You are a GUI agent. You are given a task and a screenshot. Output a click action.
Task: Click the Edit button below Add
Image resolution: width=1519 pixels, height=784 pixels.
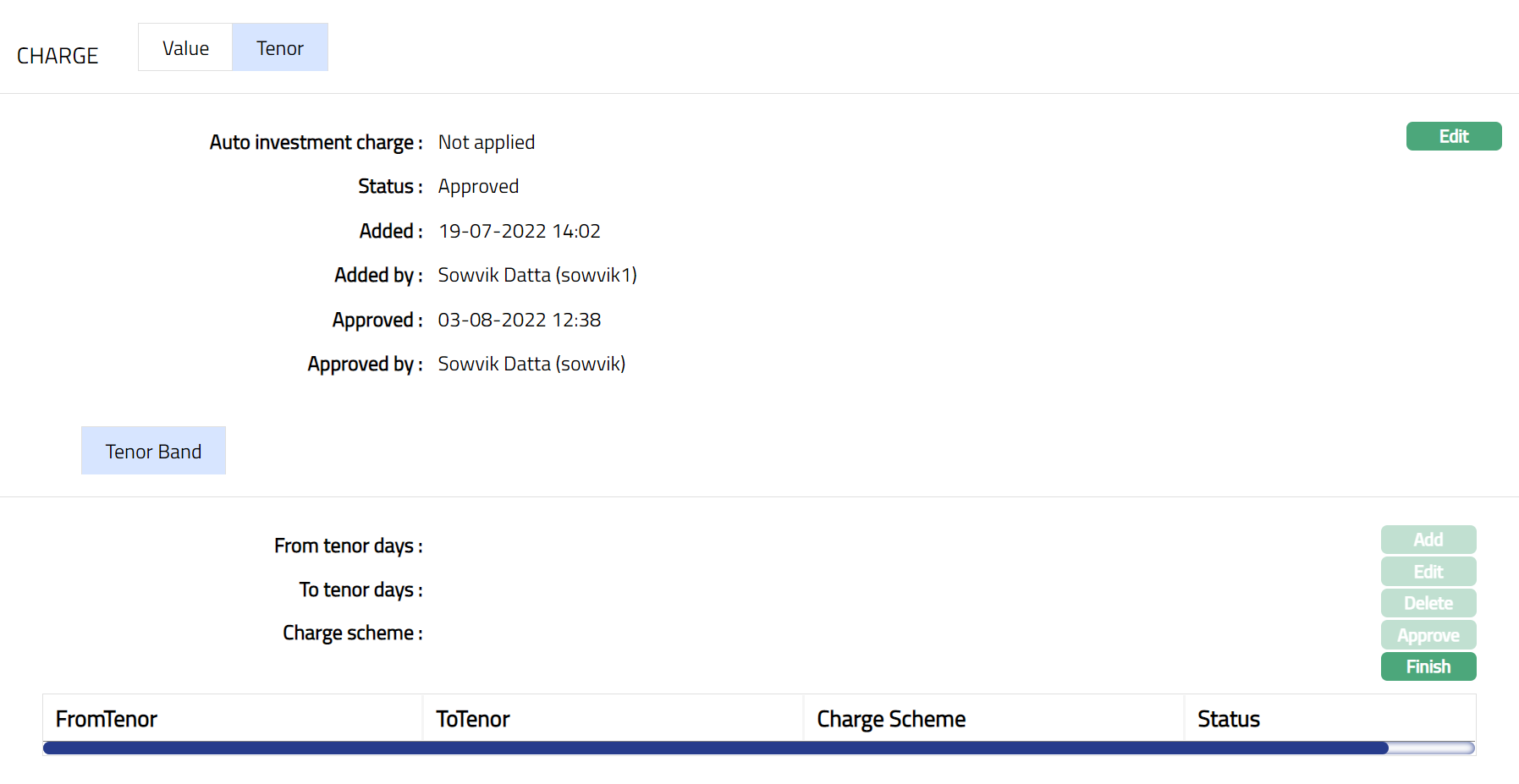click(x=1428, y=572)
